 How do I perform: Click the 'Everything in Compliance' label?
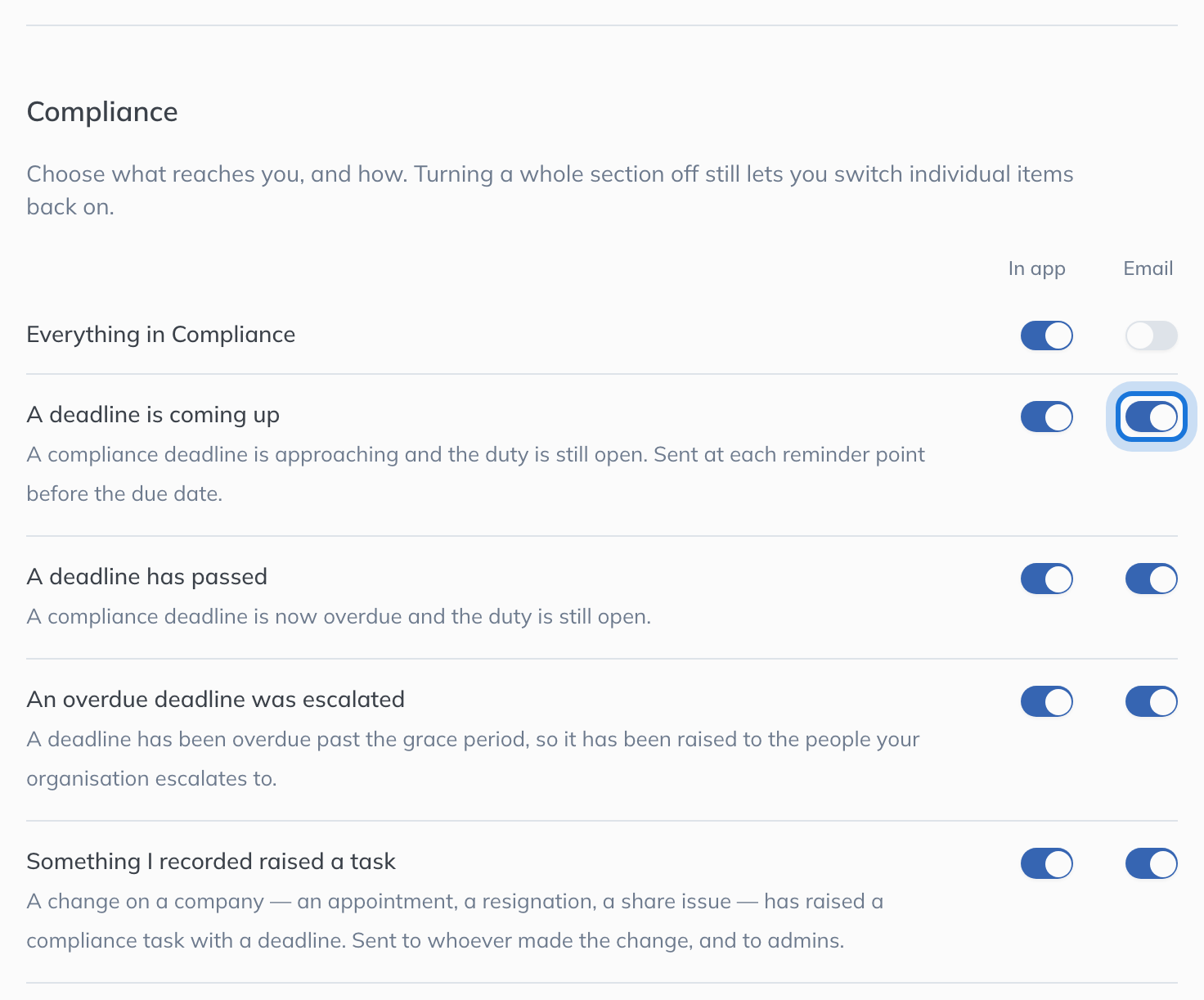pyautogui.click(x=161, y=335)
